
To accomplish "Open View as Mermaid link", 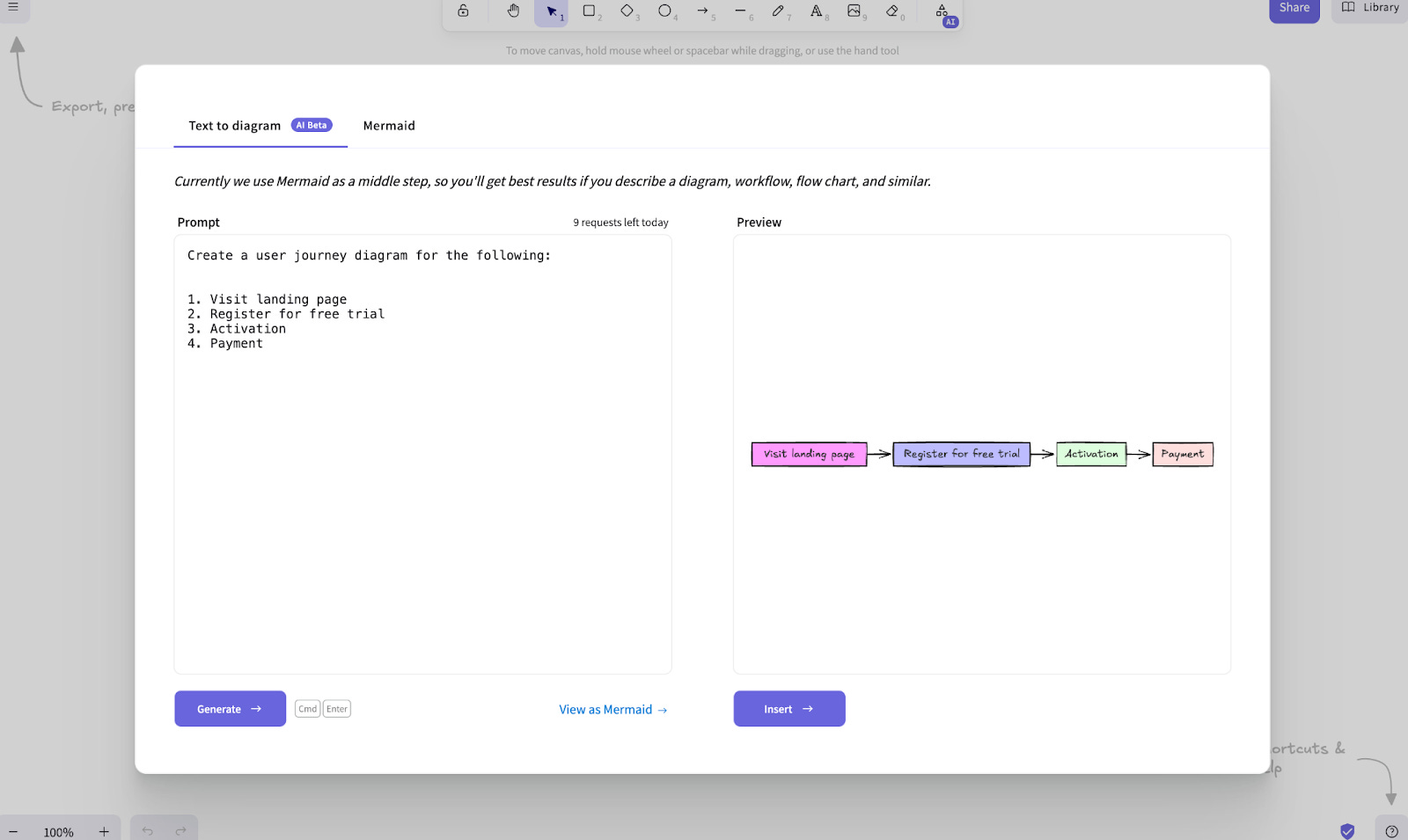I will pyautogui.click(x=612, y=709).
